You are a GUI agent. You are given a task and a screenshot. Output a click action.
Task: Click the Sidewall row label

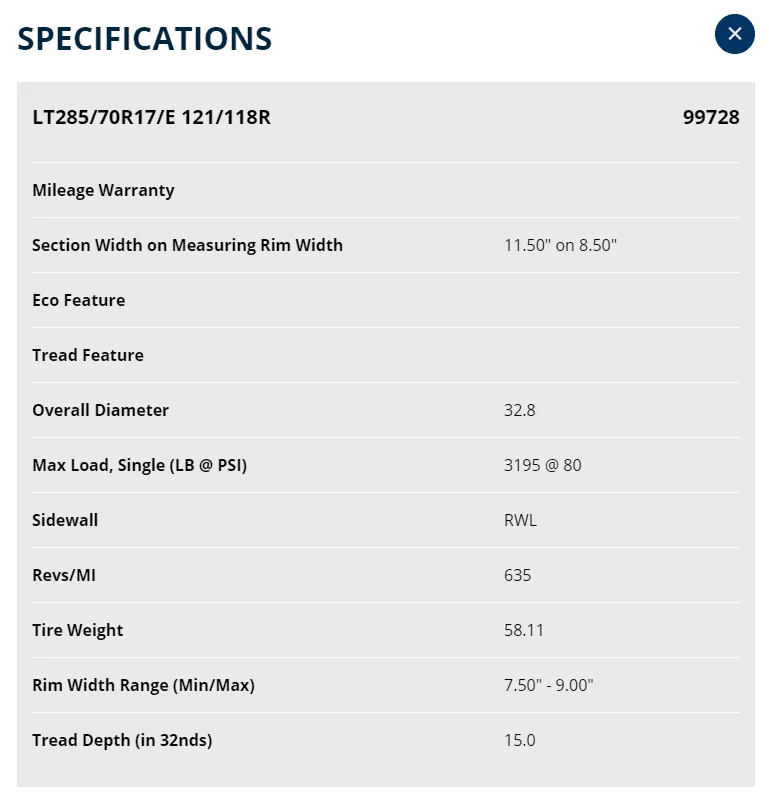(65, 520)
